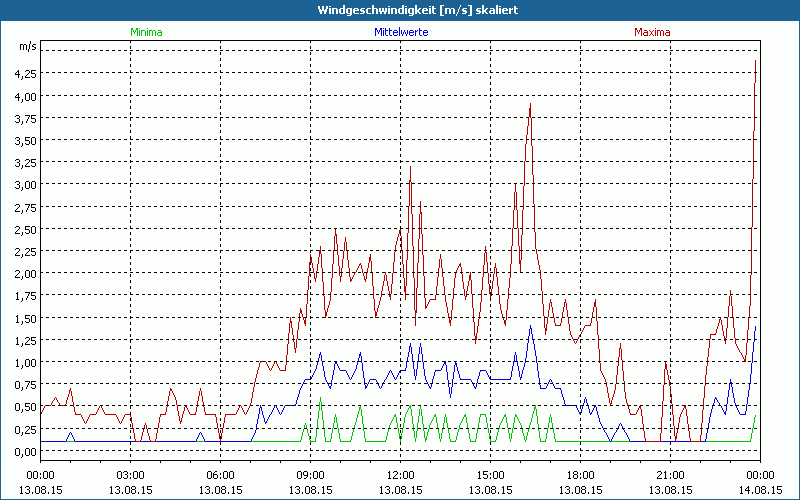Click the 0,00 y-axis value label
Viewport: 800px width, 500px height.
pyautogui.click(x=25, y=451)
